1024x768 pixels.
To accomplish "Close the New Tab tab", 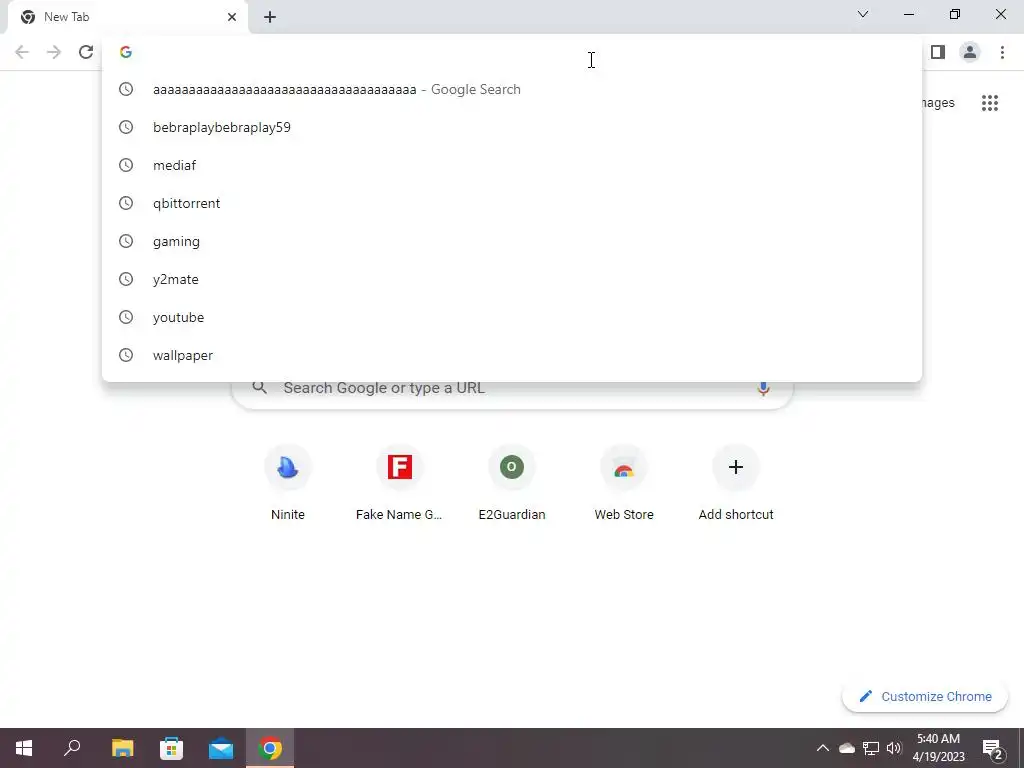I will pos(232,17).
